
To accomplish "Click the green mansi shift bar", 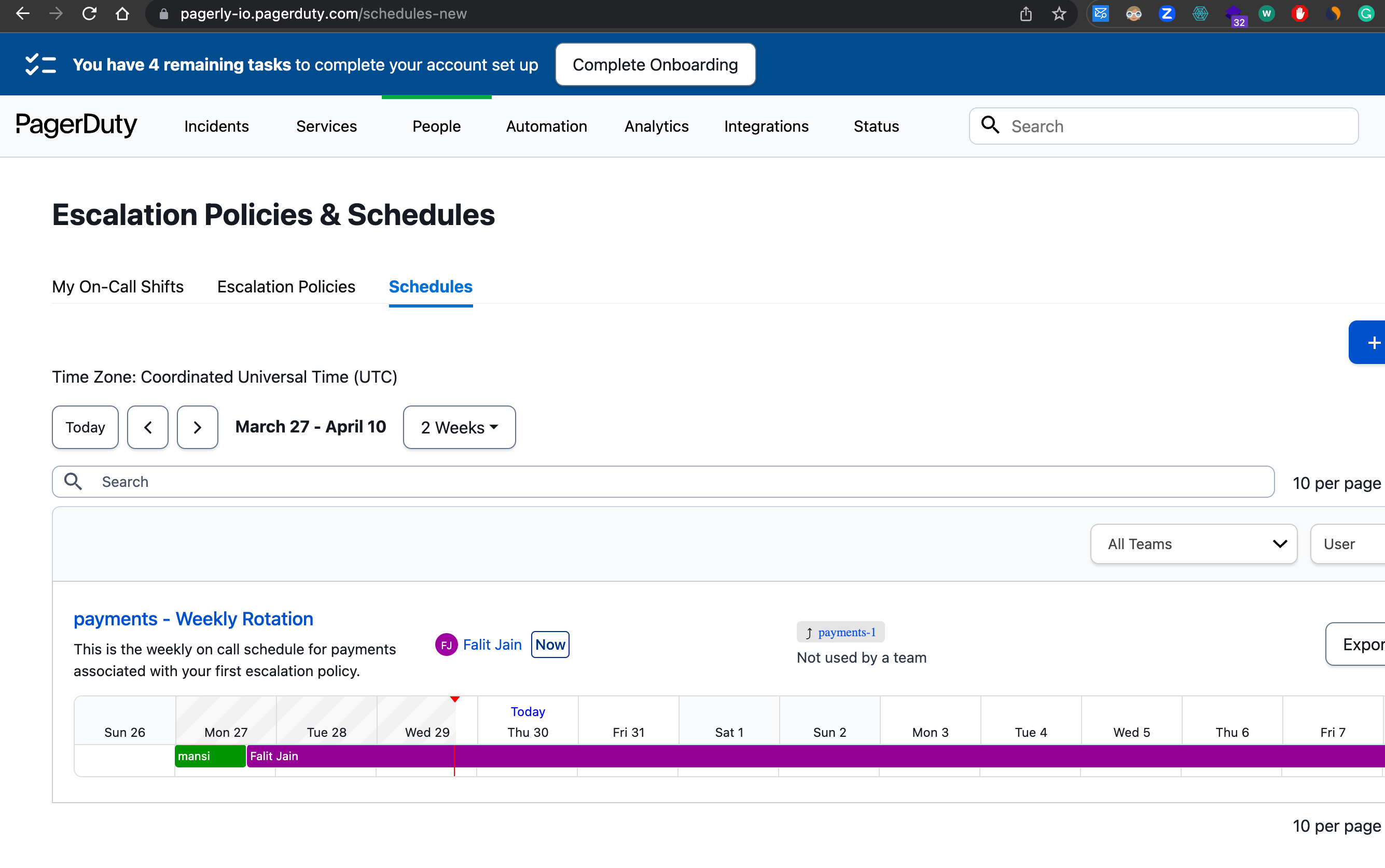I will coord(210,756).
